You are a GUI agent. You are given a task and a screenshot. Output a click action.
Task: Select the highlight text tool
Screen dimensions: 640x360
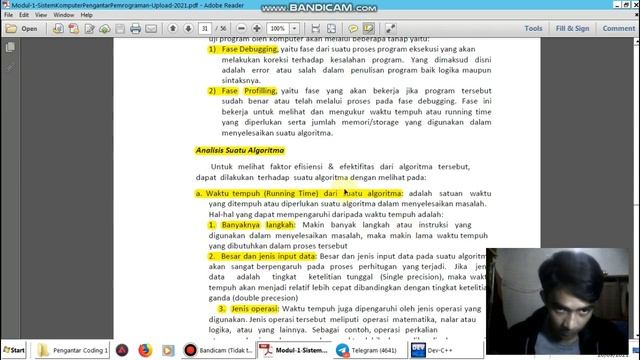[368, 29]
